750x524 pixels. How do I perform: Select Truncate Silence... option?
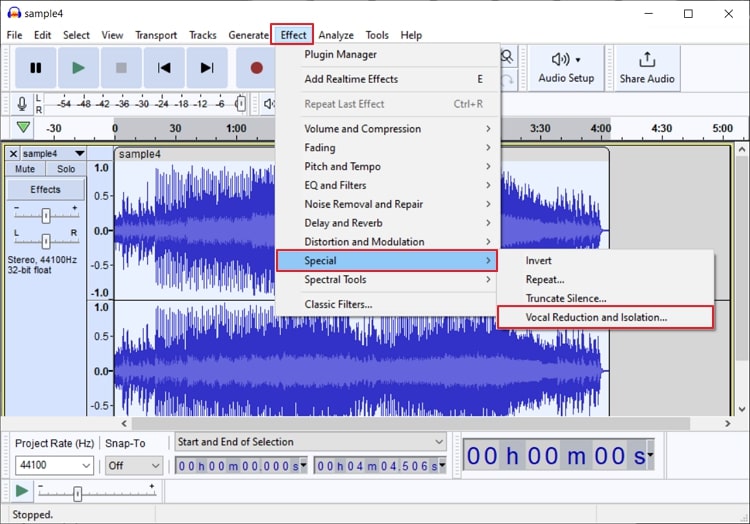point(606,298)
